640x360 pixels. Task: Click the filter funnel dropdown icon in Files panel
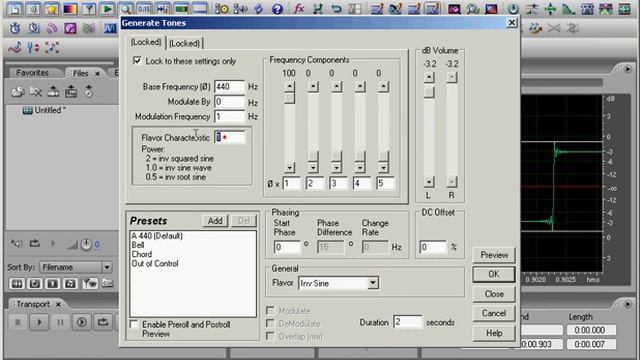pos(90,283)
